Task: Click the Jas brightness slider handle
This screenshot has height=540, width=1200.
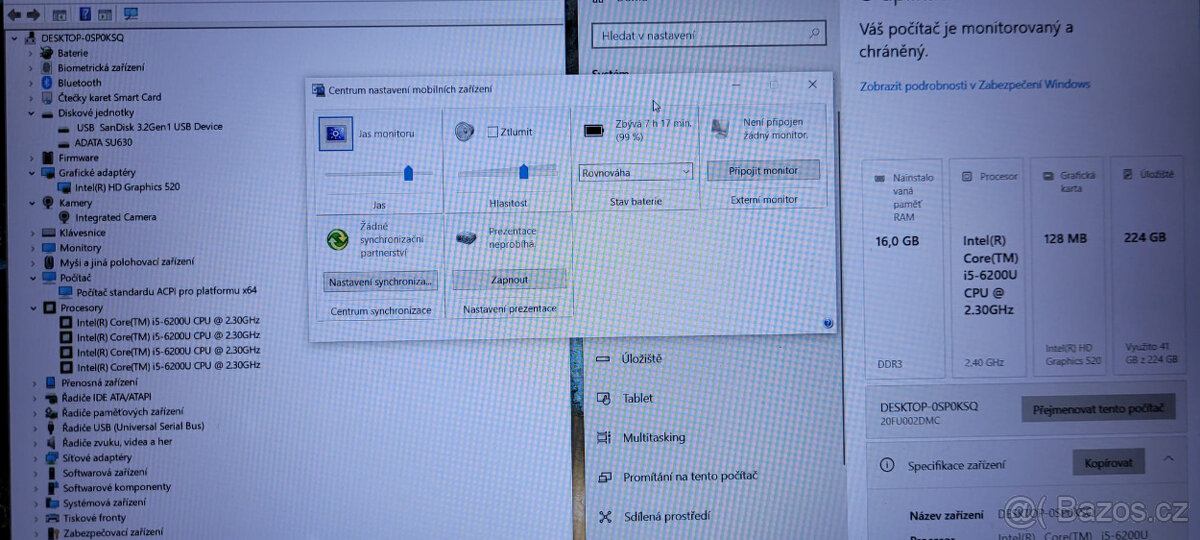Action: click(408, 173)
